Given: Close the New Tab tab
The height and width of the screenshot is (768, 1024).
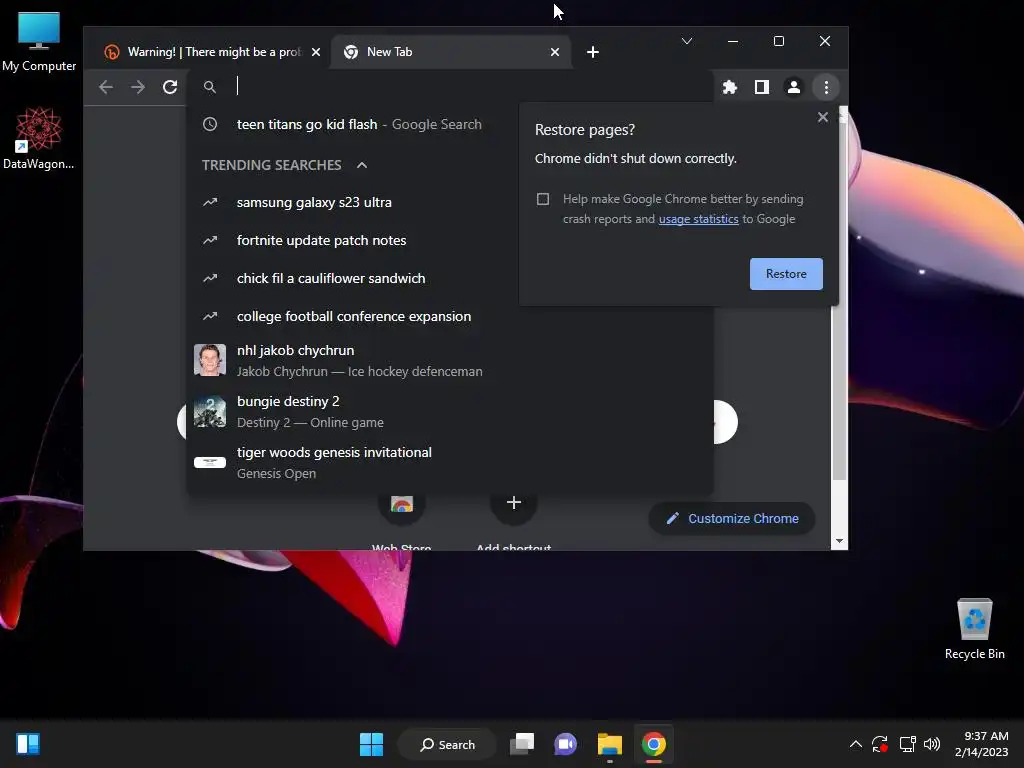Looking at the screenshot, I should pos(554,52).
